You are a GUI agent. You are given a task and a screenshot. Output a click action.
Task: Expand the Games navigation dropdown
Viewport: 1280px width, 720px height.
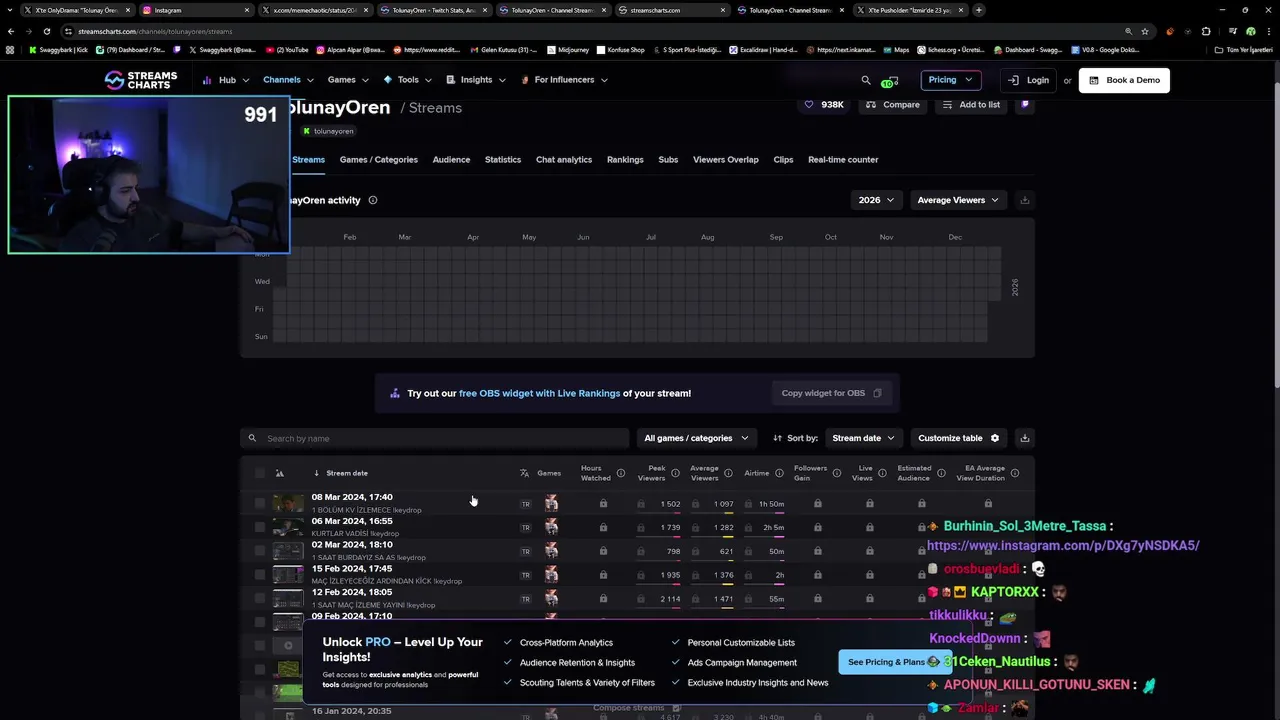(348, 80)
